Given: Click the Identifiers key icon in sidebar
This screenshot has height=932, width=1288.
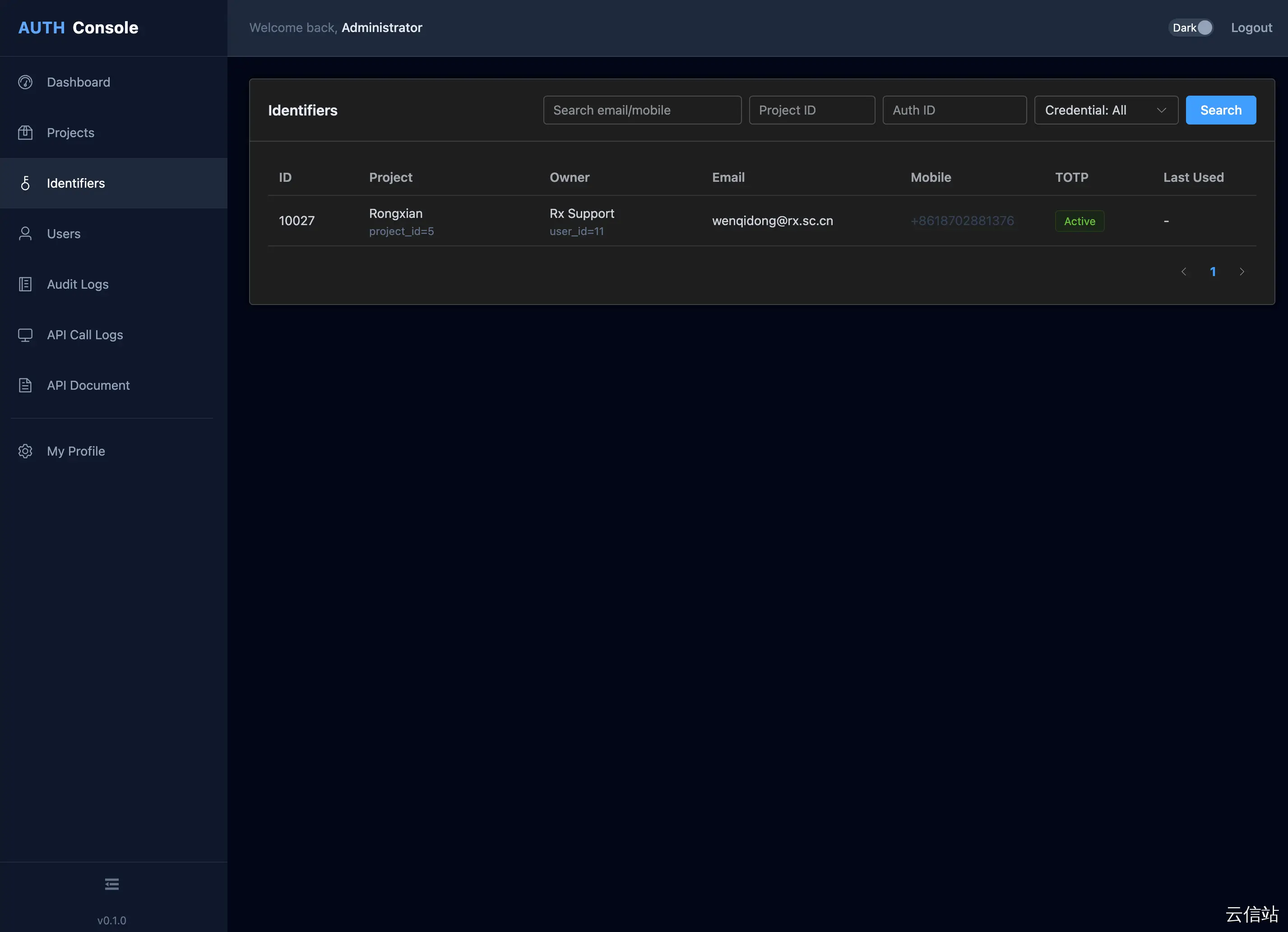Looking at the screenshot, I should click(25, 183).
